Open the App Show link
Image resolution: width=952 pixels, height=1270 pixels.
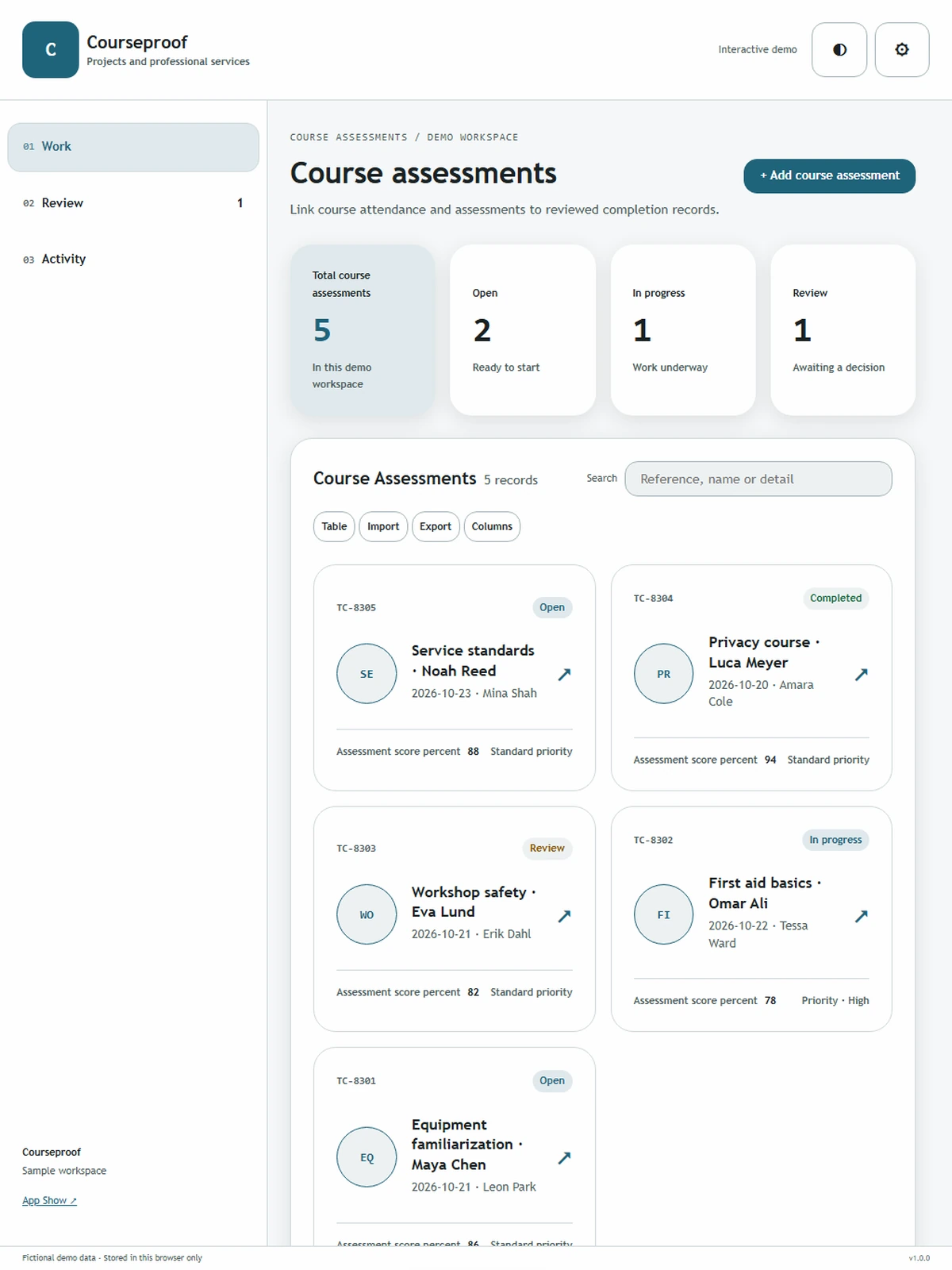[x=49, y=1200]
